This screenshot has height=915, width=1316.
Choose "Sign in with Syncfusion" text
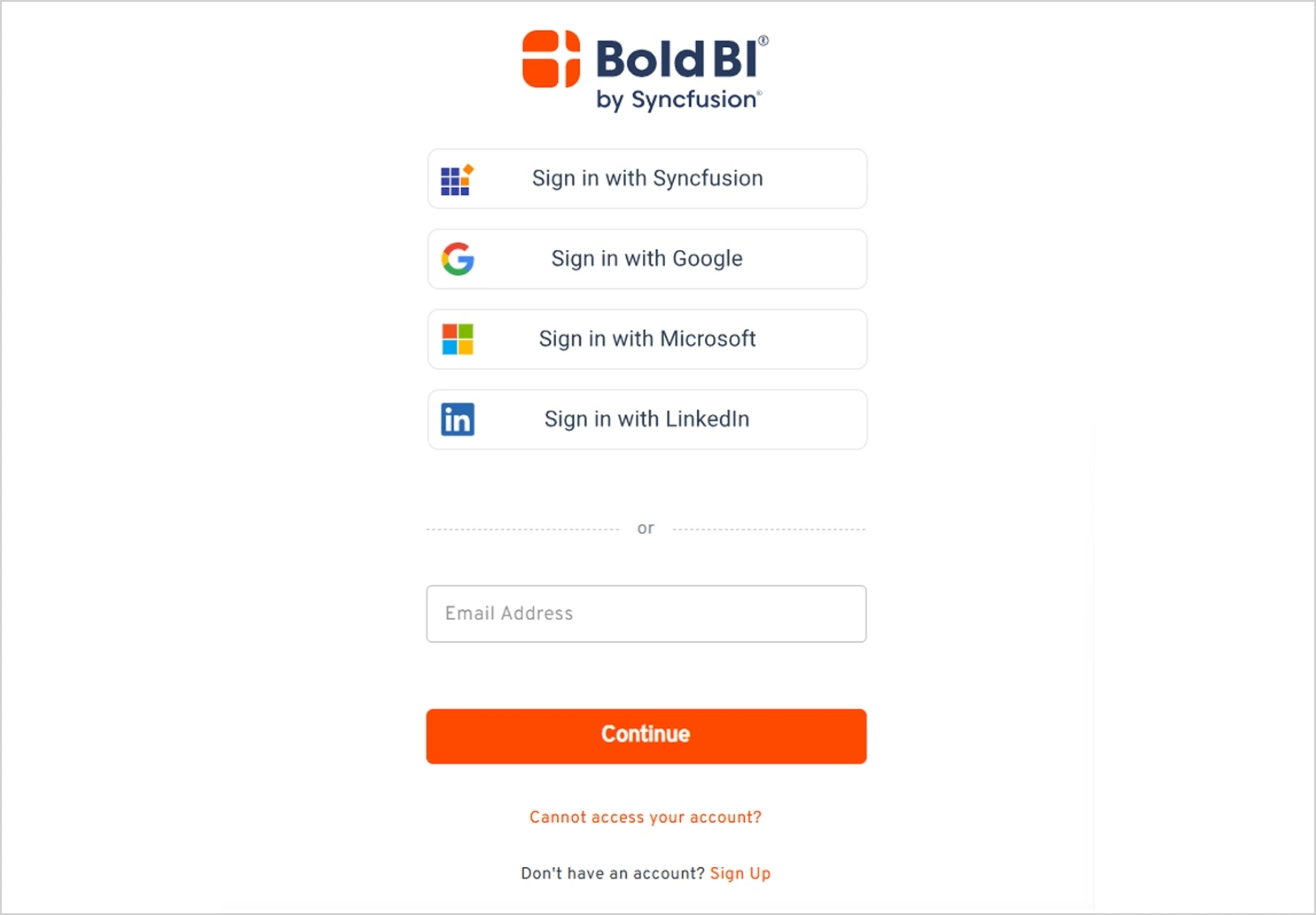[647, 178]
